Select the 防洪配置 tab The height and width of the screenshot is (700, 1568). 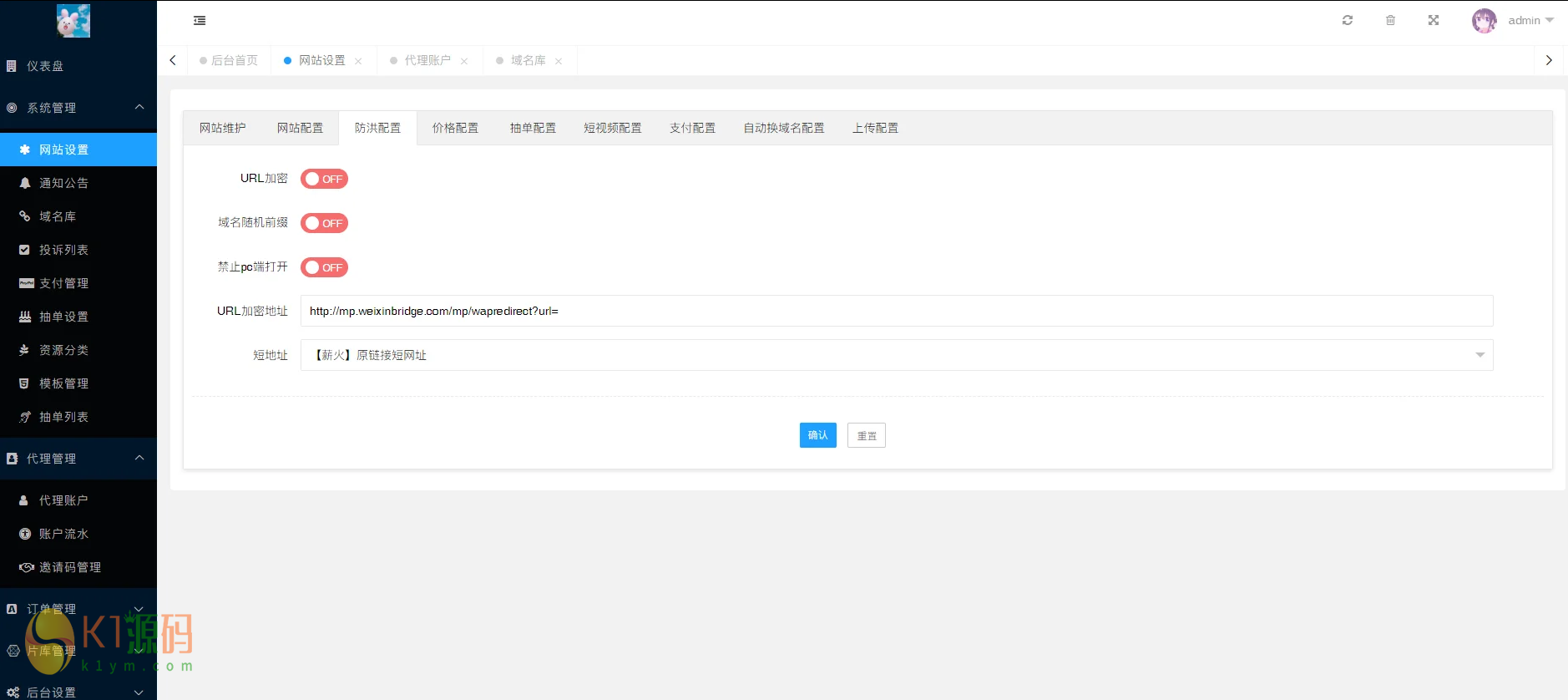pos(377,128)
